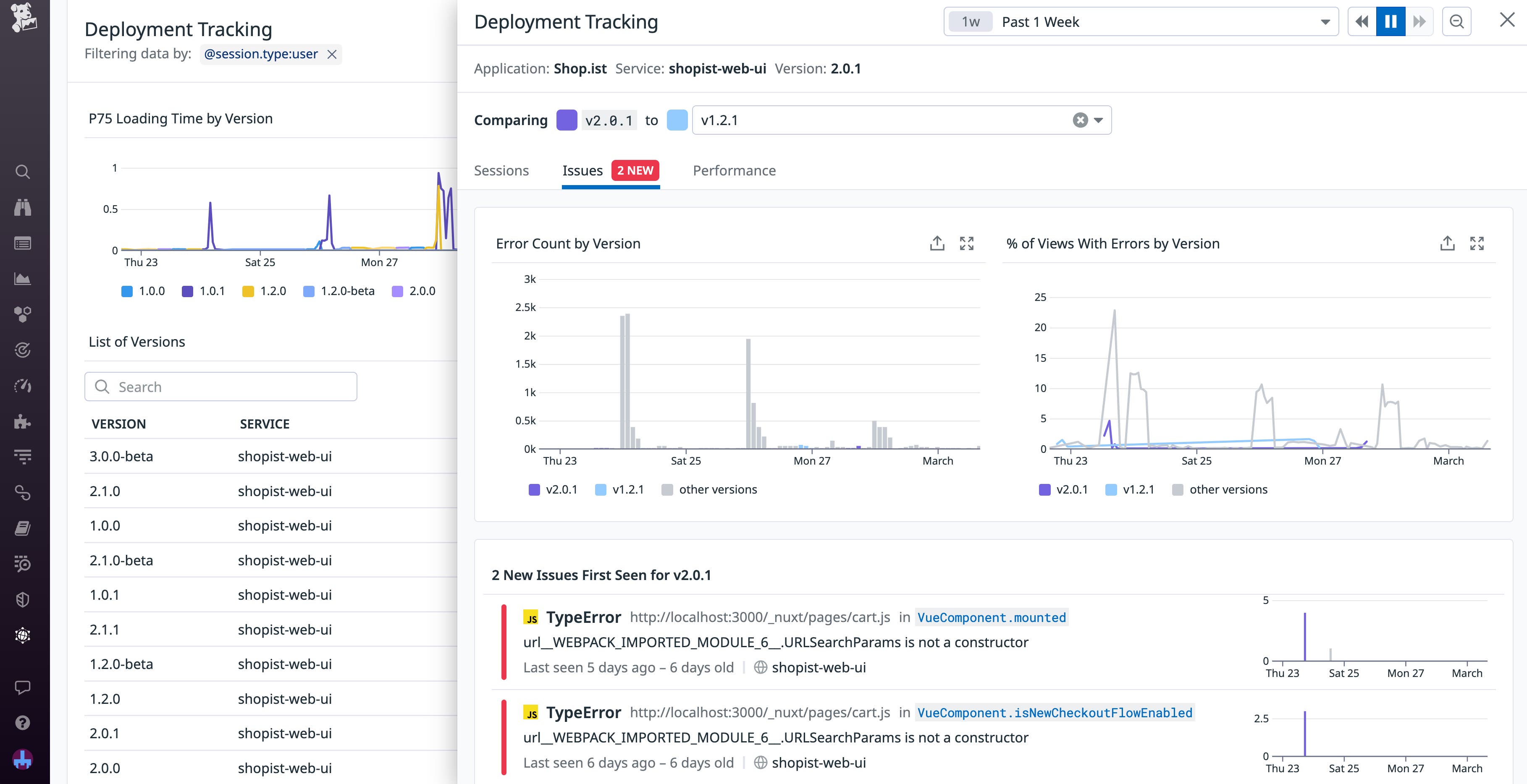Screen dimensions: 1527x784
Task: Open the Security shield icon in sidebar
Action: click(23, 600)
